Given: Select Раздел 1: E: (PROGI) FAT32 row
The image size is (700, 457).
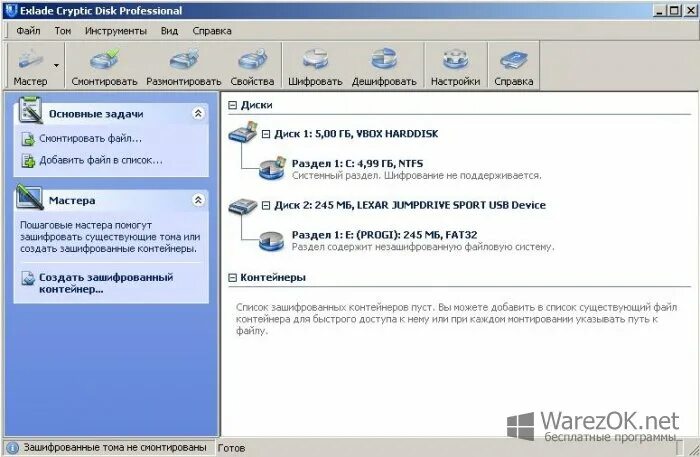Looking at the screenshot, I should [x=384, y=235].
